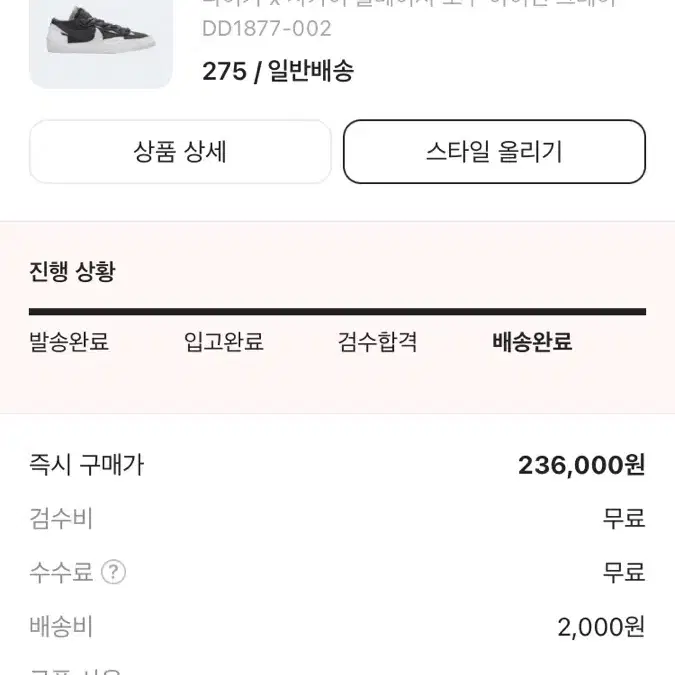Click the DD1877-002 model number
The image size is (675, 675).
(x=267, y=29)
